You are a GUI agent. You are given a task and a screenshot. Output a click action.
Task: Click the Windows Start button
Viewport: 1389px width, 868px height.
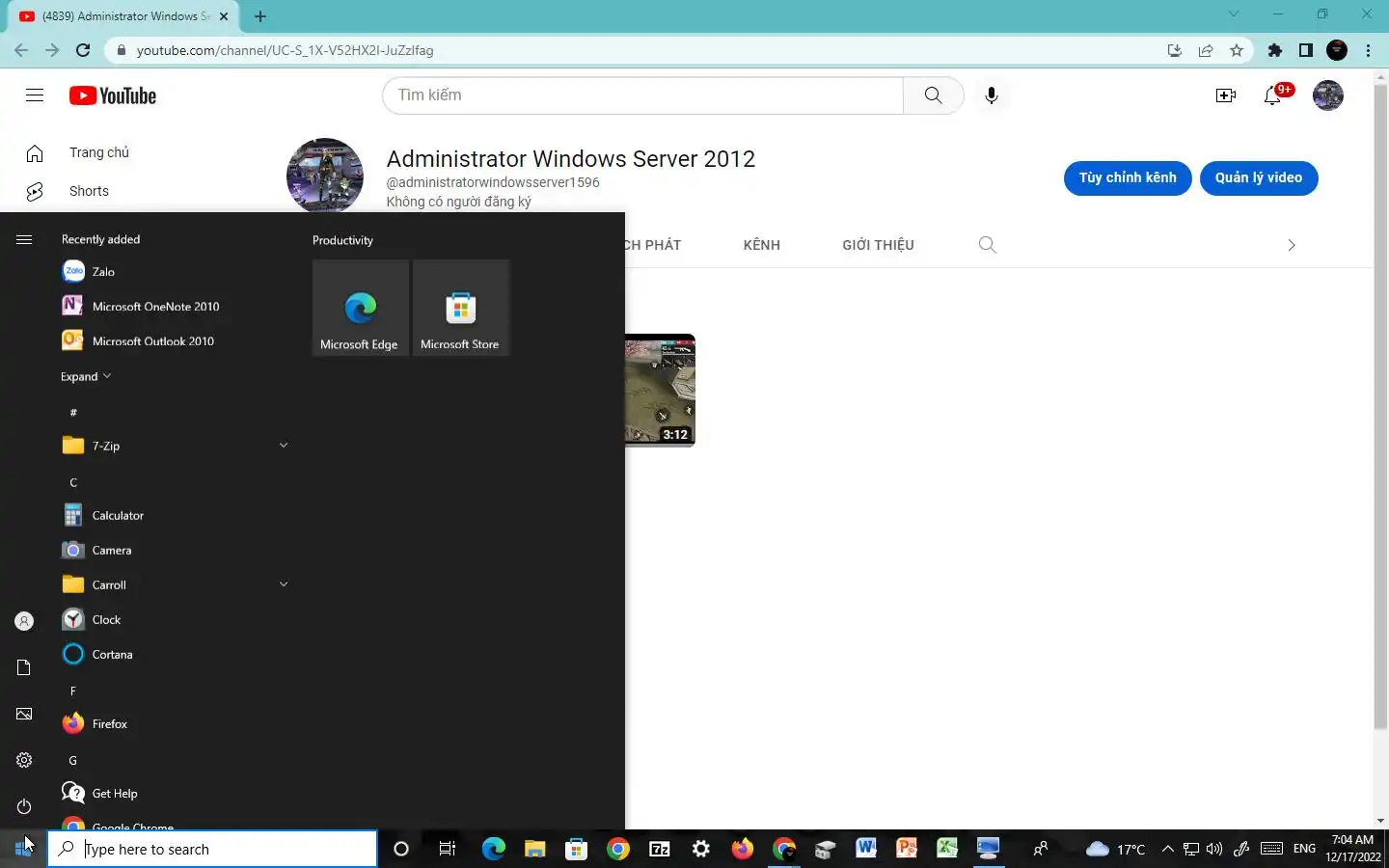(x=23, y=849)
